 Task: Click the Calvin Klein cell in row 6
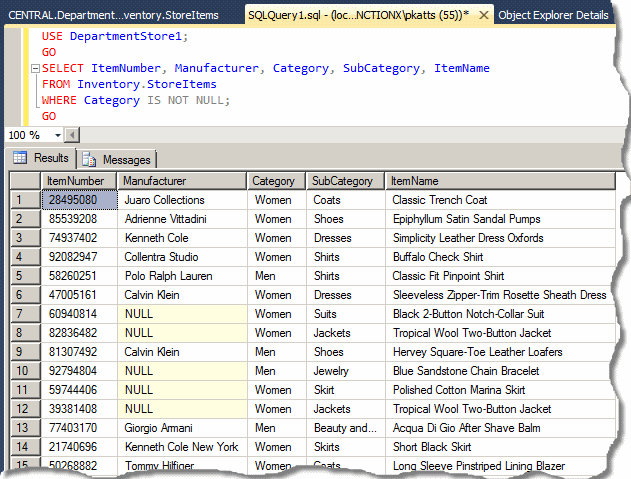(x=182, y=295)
